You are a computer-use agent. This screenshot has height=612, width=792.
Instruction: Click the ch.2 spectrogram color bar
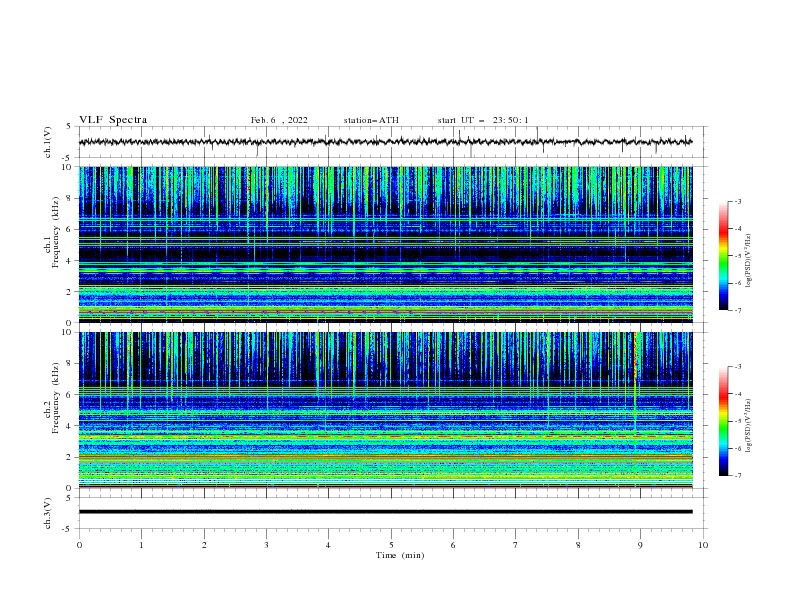(x=723, y=421)
